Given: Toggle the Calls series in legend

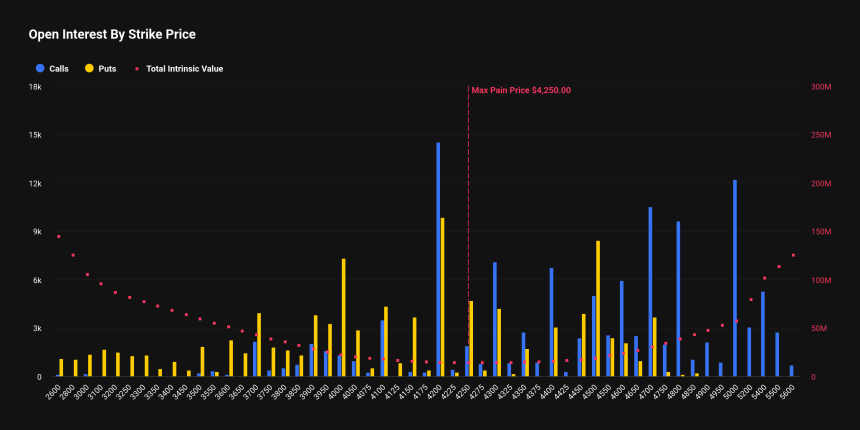Looking at the screenshot, I should pos(58,69).
